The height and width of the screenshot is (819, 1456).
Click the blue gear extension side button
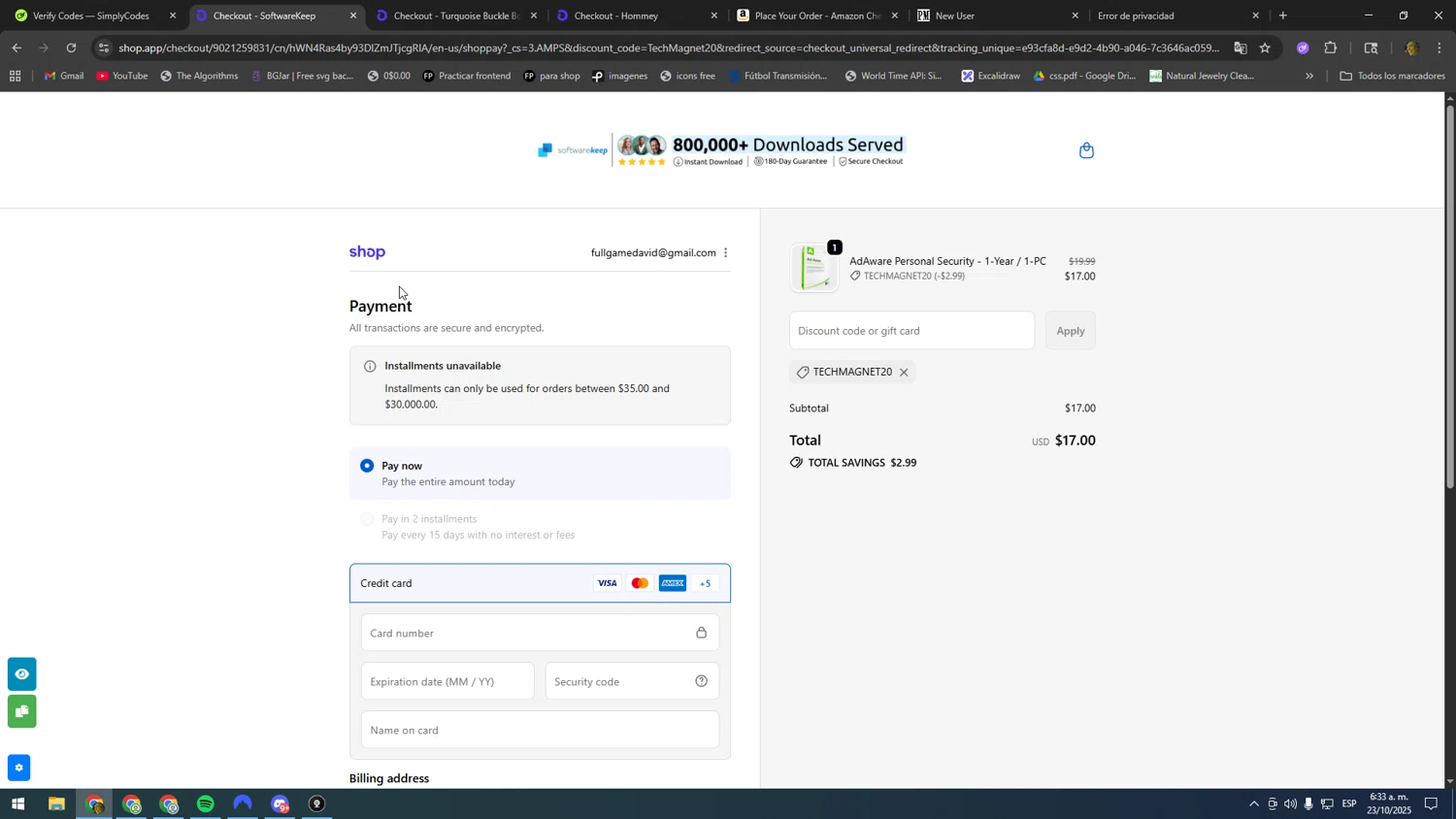[18, 768]
